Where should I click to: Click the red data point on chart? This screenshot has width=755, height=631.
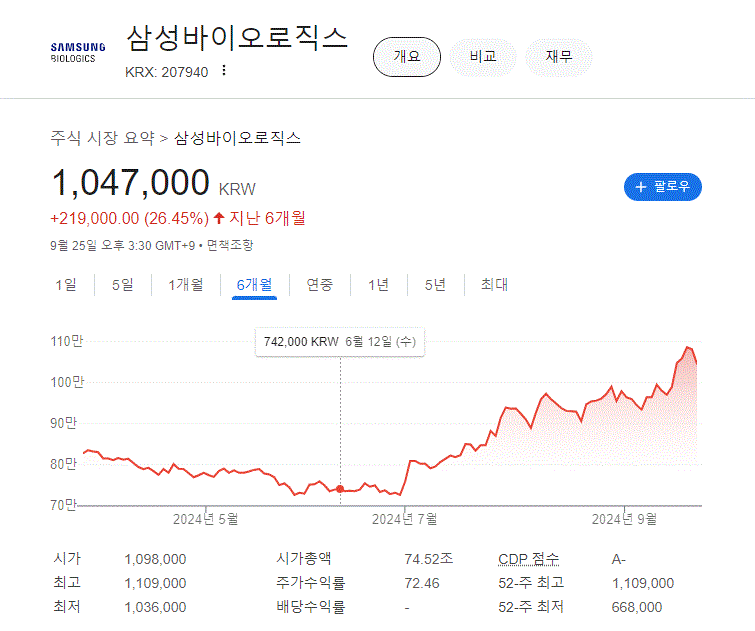(x=340, y=489)
